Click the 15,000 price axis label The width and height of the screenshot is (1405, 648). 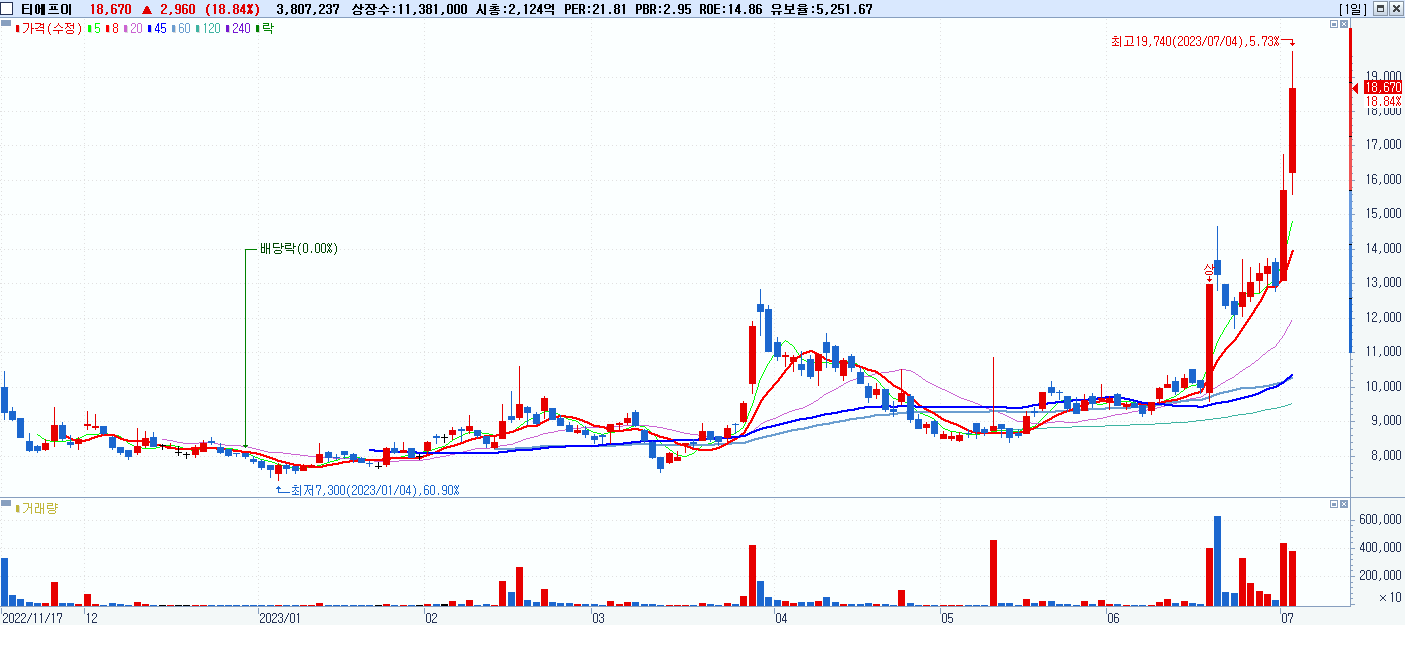pyautogui.click(x=1383, y=214)
